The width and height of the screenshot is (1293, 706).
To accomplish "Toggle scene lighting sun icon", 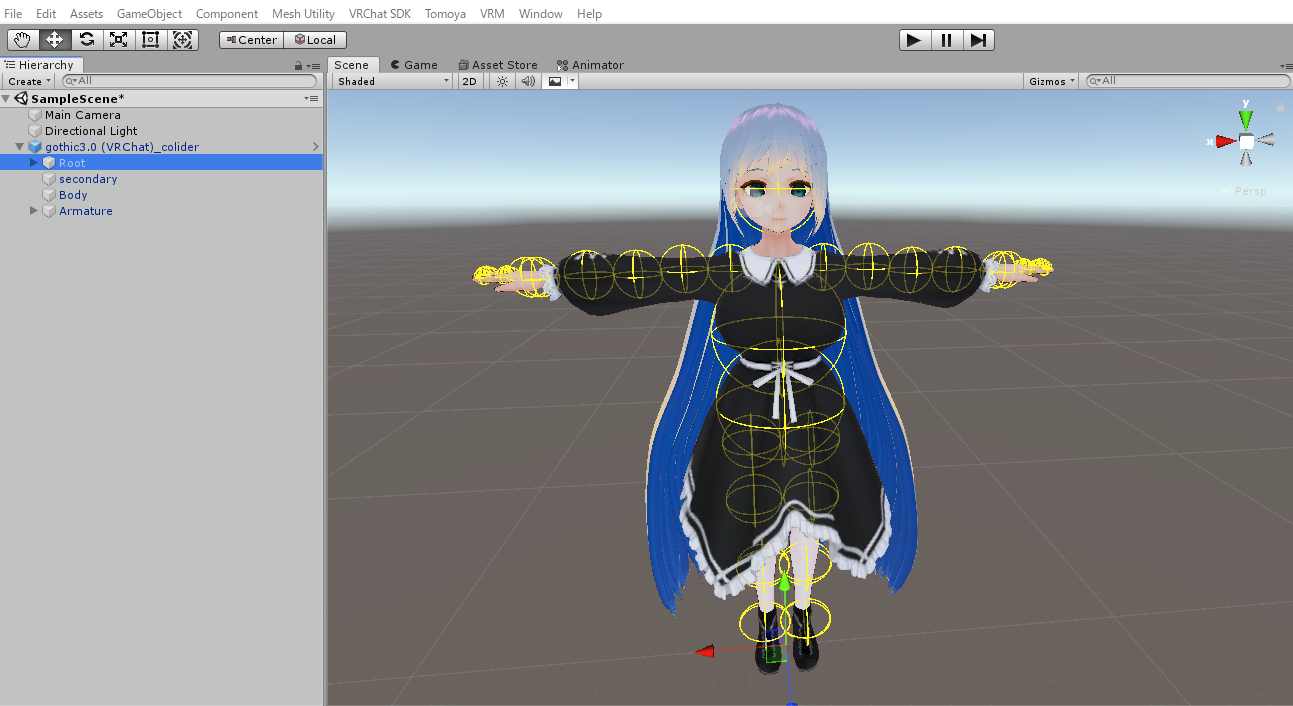I will [x=502, y=81].
